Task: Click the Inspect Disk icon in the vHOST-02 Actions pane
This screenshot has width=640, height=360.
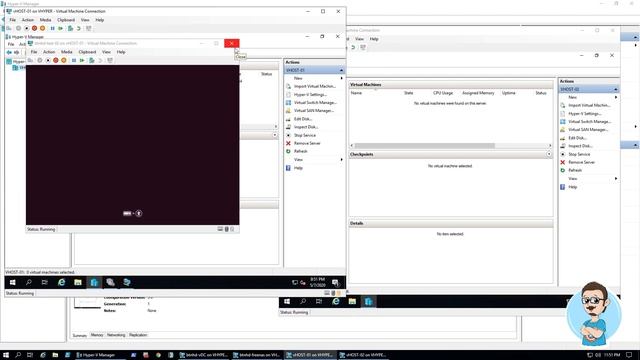Action: pos(563,146)
